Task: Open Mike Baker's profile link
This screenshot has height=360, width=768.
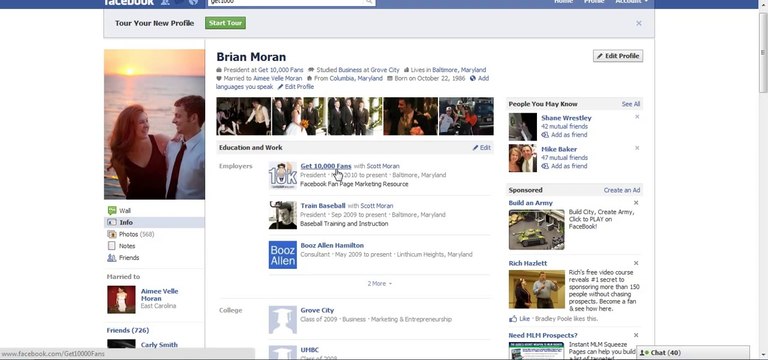Action: (559, 149)
